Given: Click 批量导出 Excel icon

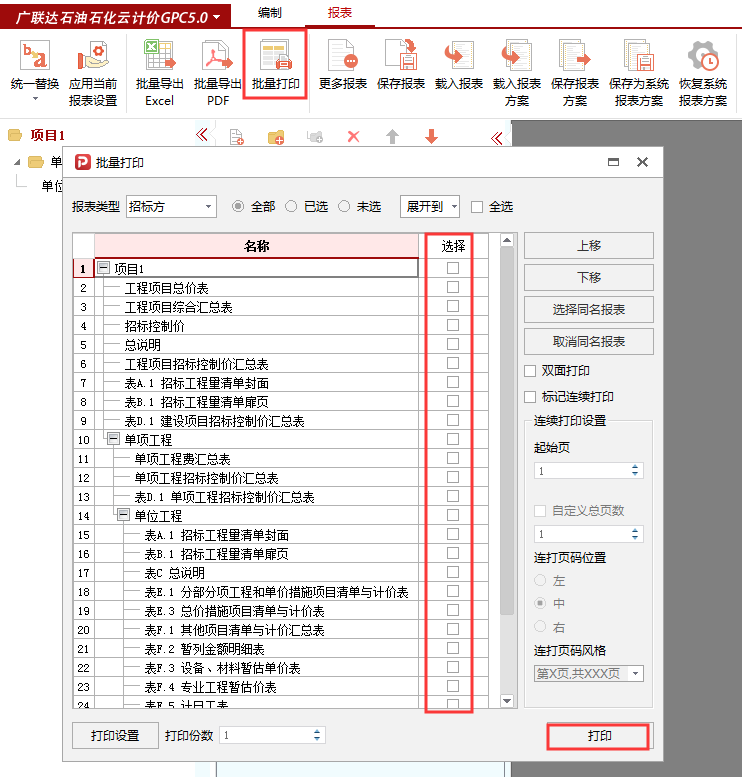Looking at the screenshot, I should pyautogui.click(x=160, y=56).
